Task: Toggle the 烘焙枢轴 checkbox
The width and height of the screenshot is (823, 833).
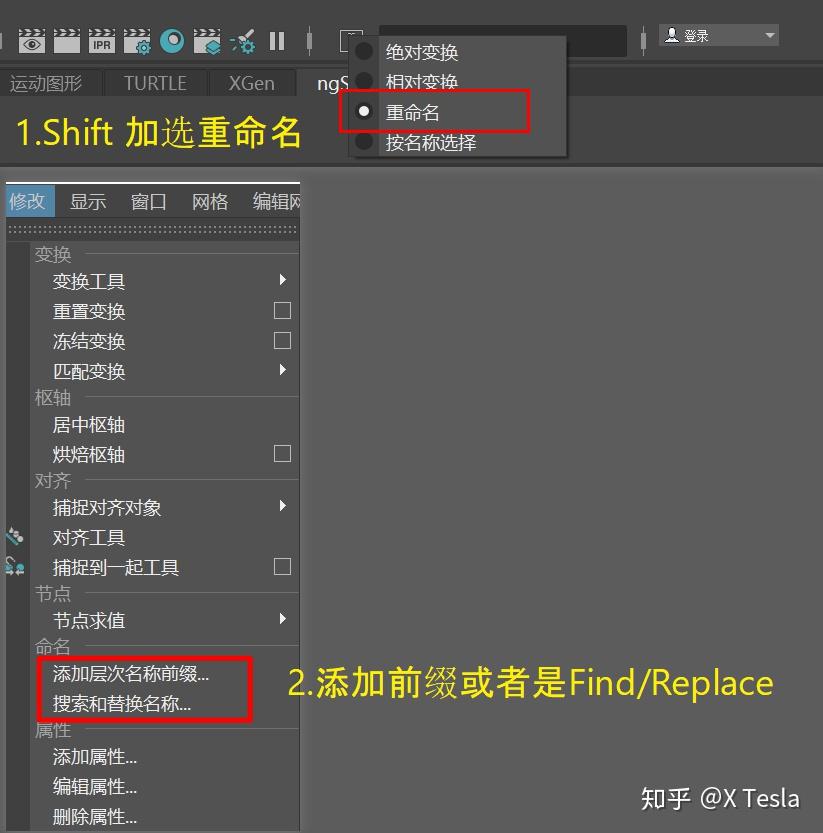Action: [x=282, y=455]
